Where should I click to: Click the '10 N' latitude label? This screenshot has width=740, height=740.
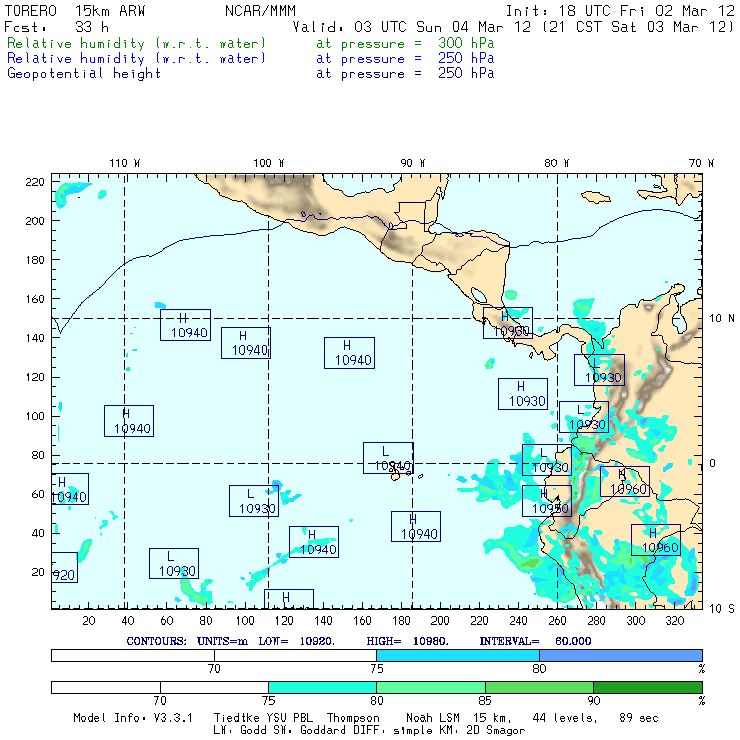point(722,319)
